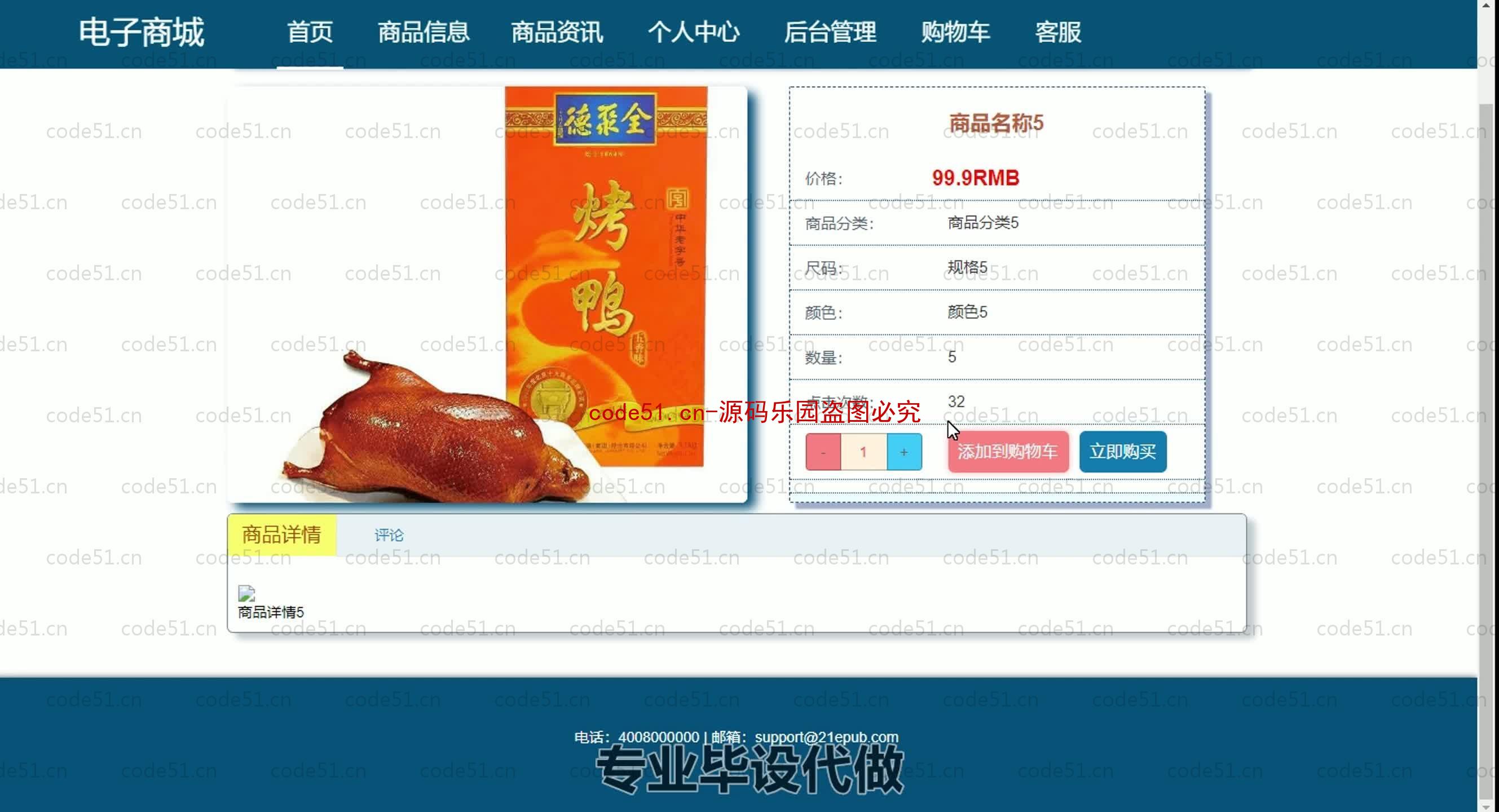Click 商品资讯 navigation icon
Screen dimensions: 1499x812
point(557,31)
